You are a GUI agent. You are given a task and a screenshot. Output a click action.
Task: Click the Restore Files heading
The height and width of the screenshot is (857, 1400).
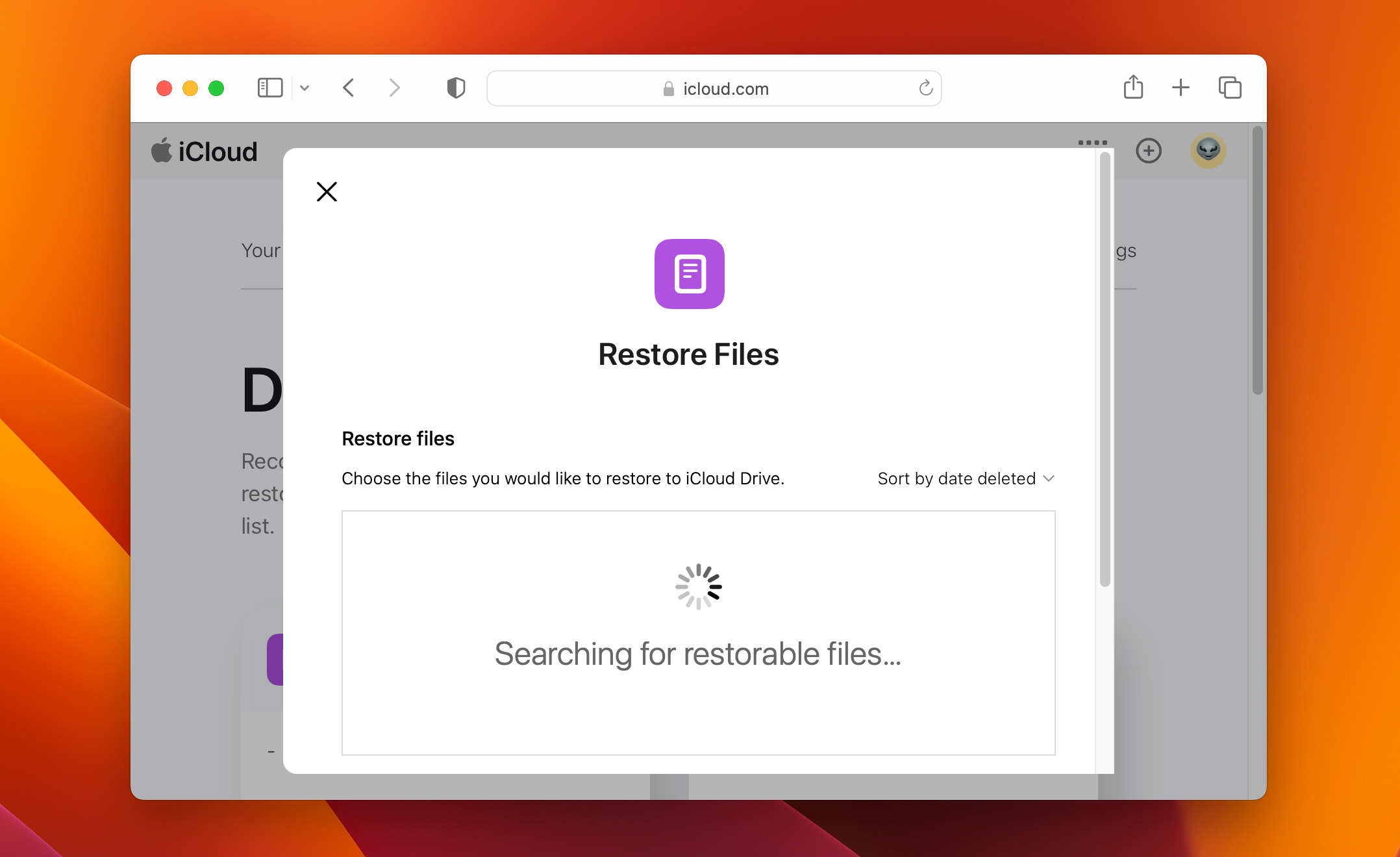pyautogui.click(x=688, y=354)
